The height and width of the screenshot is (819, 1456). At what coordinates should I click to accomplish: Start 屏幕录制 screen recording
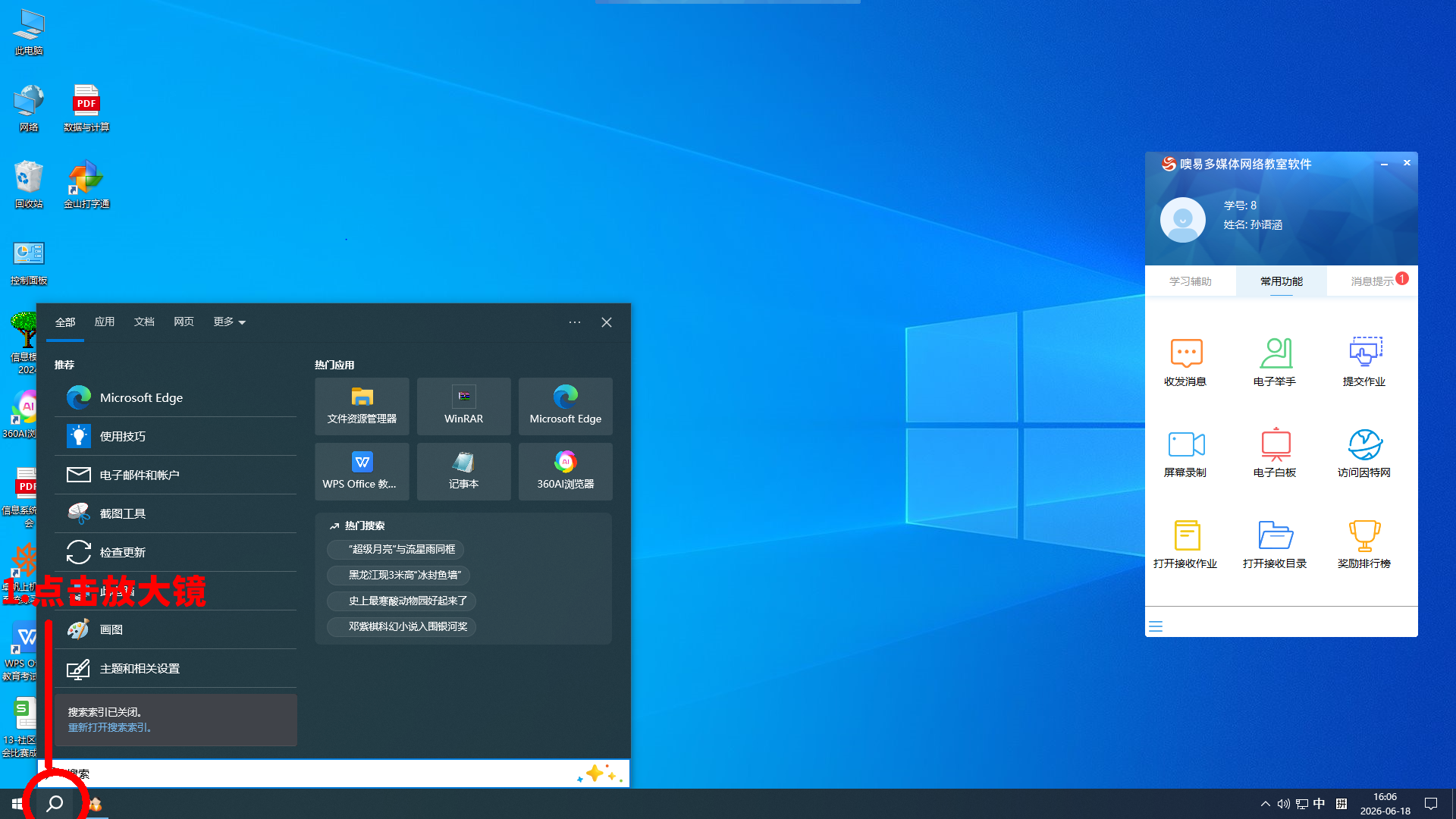[x=1185, y=453]
